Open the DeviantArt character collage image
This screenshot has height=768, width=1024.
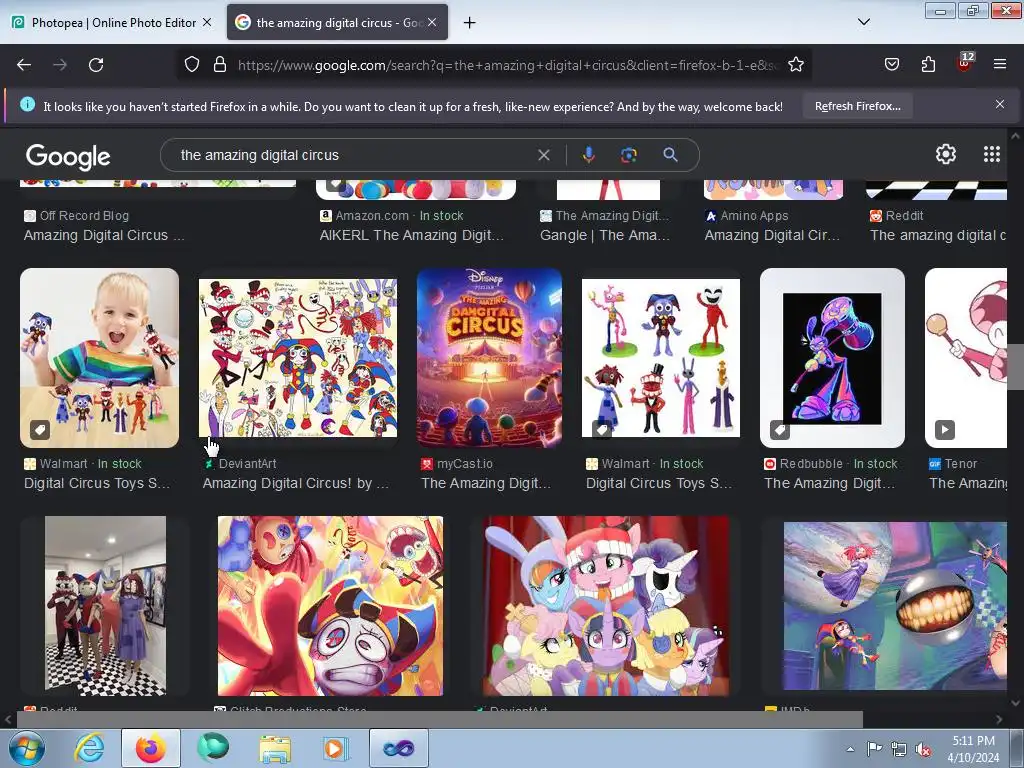298,358
